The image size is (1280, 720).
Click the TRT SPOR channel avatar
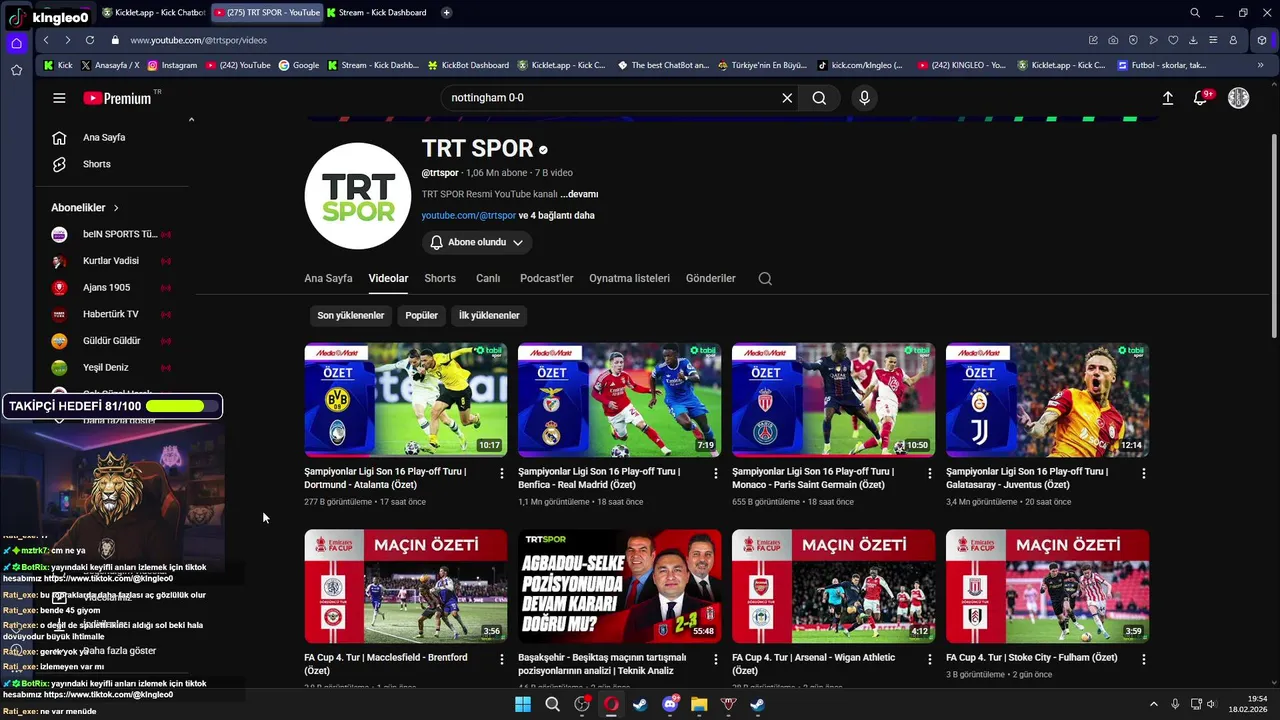pyautogui.click(x=358, y=195)
